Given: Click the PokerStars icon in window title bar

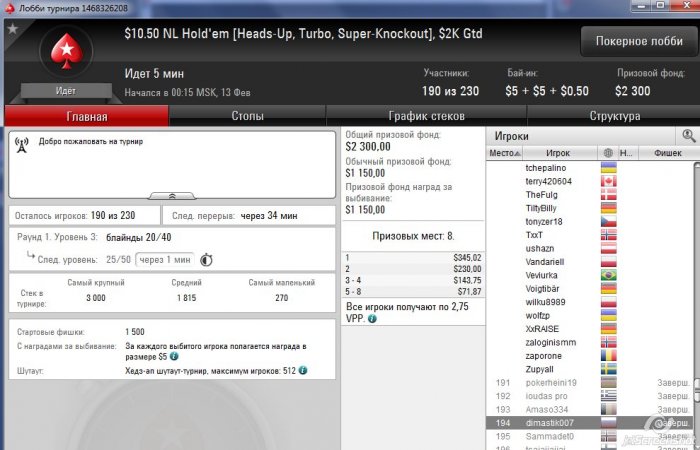Looking at the screenshot, I should [x=9, y=8].
